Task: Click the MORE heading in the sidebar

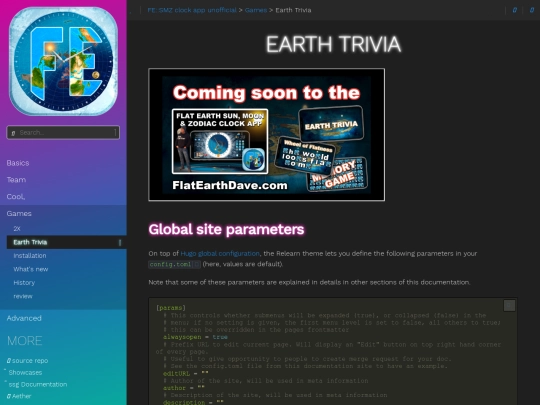Action: 24,341
